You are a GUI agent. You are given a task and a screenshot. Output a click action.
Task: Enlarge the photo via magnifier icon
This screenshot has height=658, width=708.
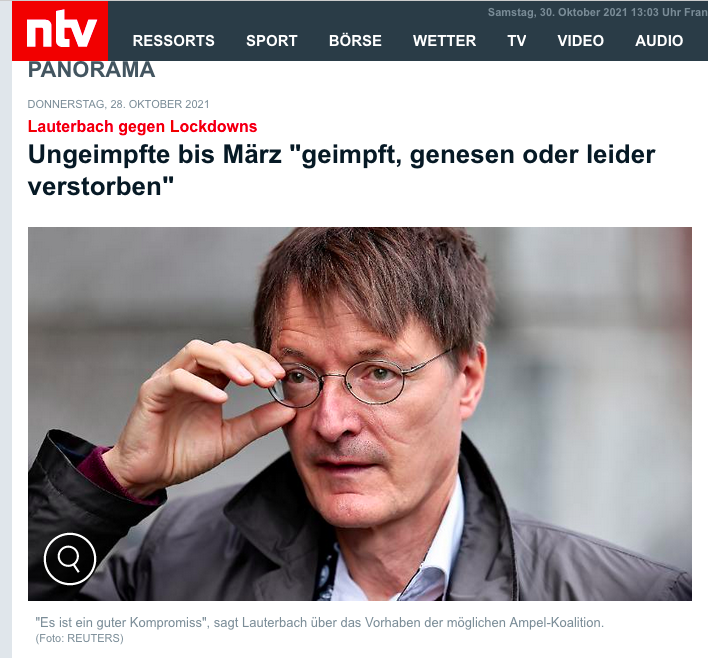tap(70, 559)
